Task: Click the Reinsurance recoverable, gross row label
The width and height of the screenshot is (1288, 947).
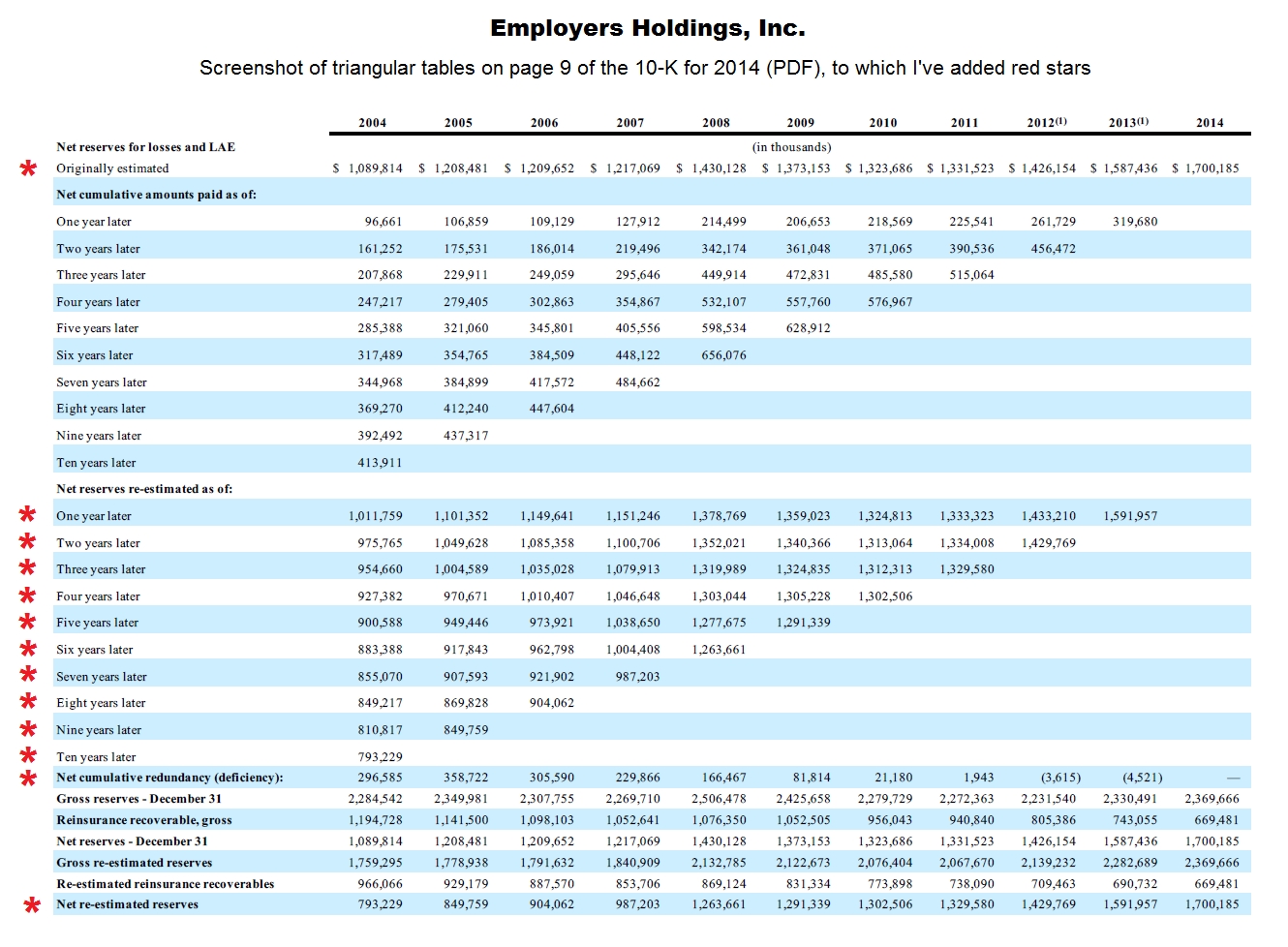Action: coord(144,820)
